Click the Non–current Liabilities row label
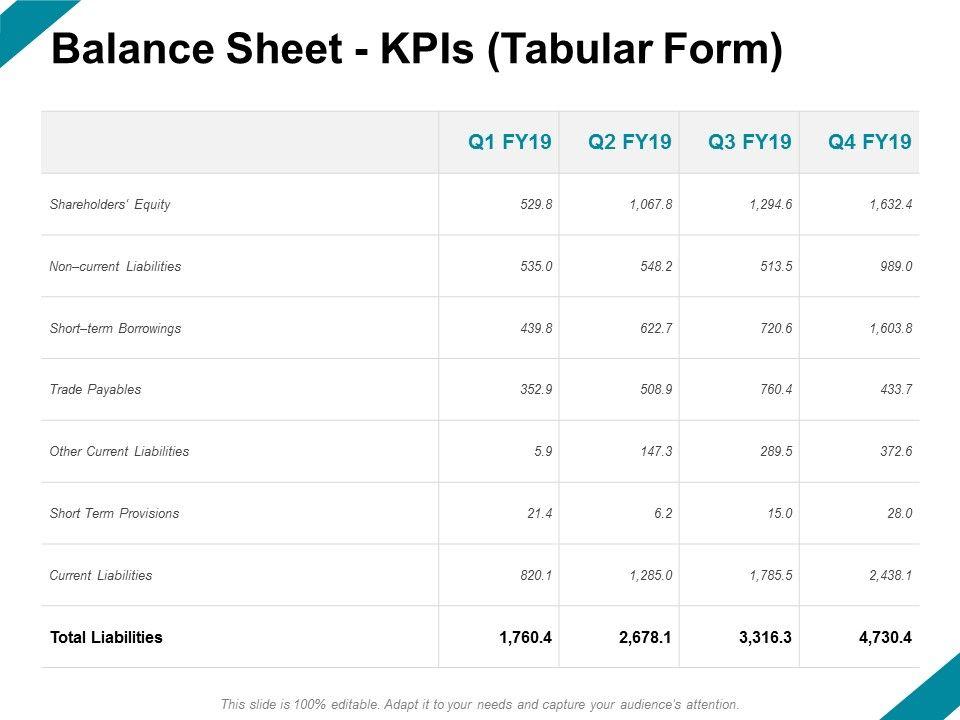The width and height of the screenshot is (960, 720). coord(115,267)
